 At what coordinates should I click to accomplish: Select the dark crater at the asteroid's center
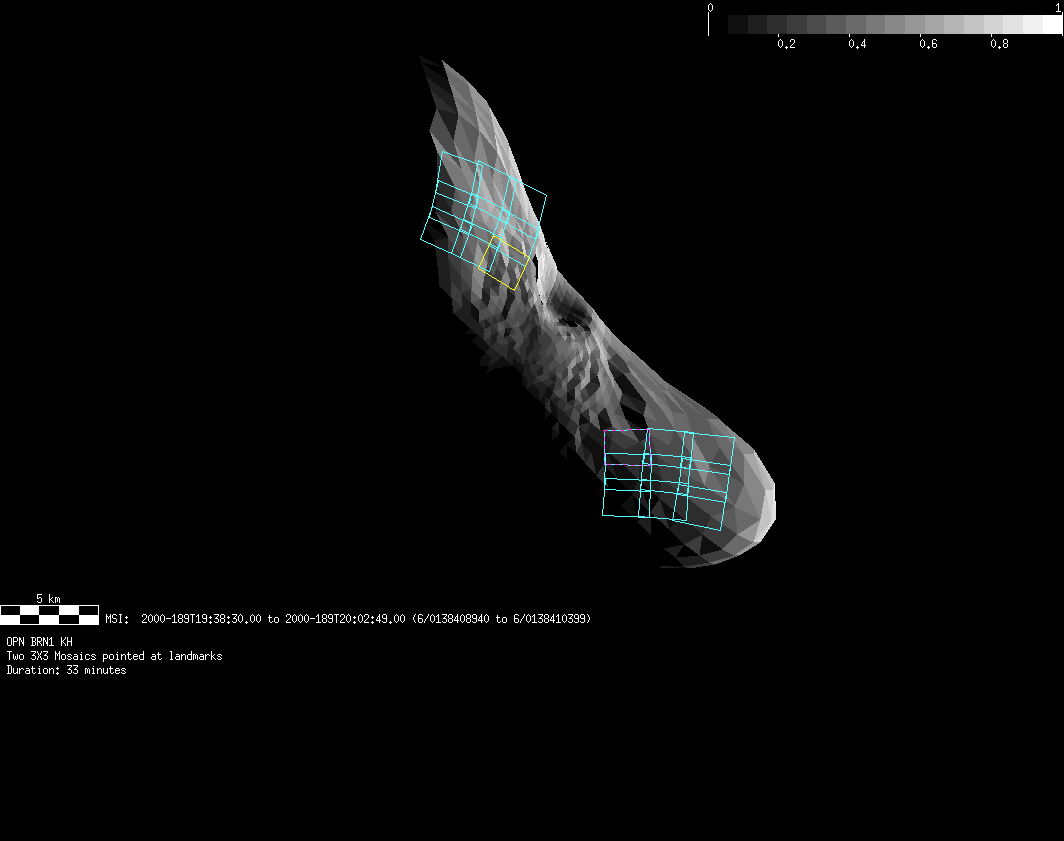tap(571, 319)
